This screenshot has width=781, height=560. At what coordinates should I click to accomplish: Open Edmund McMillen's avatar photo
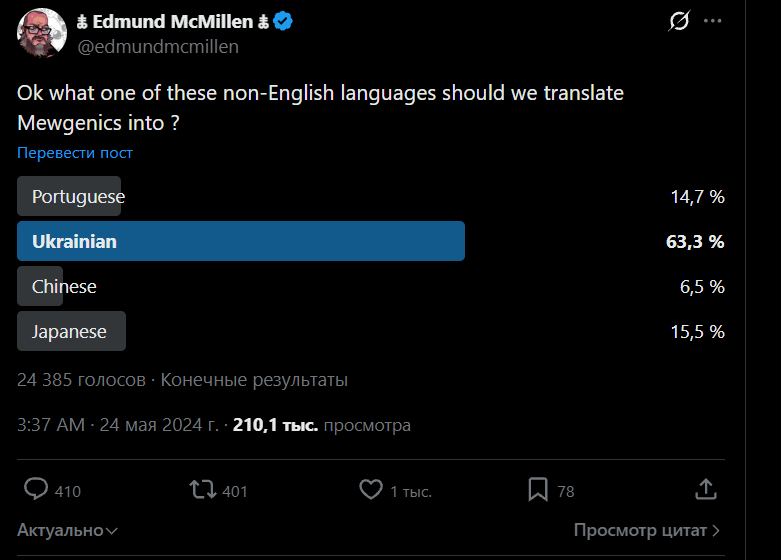pos(42,33)
